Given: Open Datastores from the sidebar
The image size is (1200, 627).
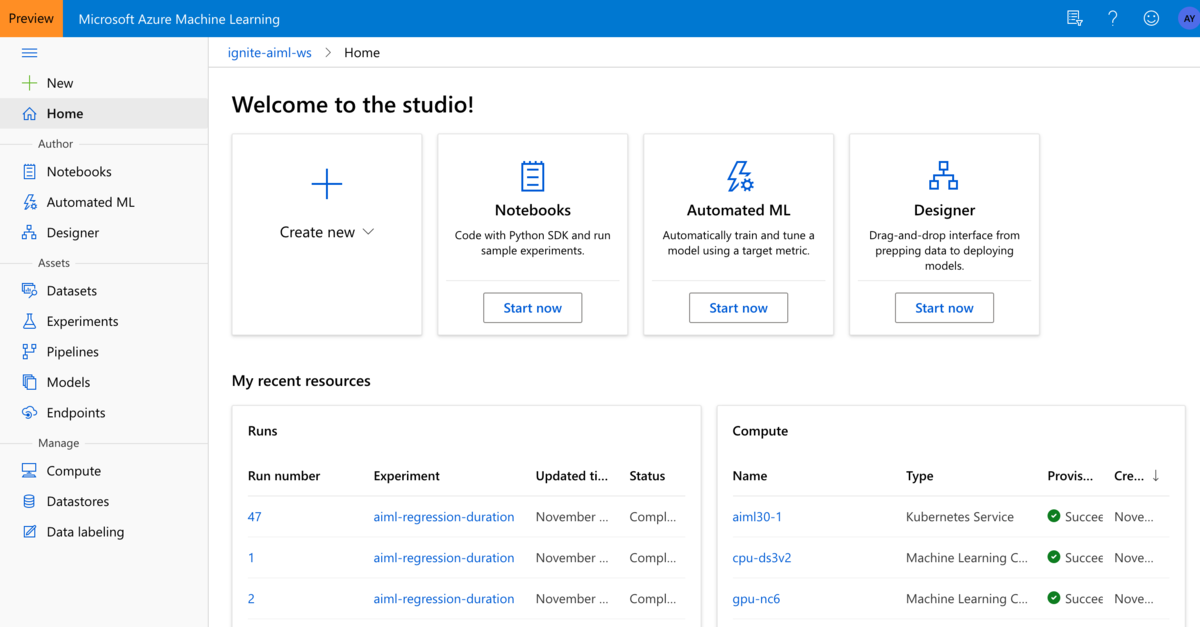Looking at the screenshot, I should click(78, 501).
